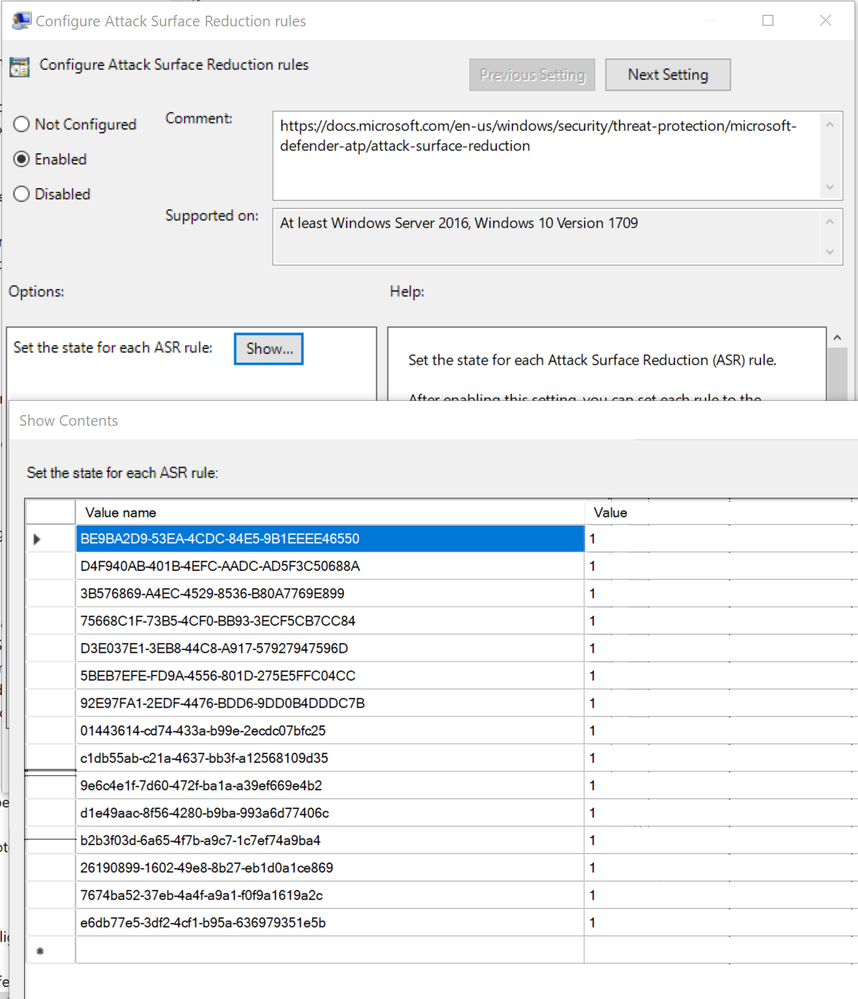Click the empty value name cell in last row

click(330, 950)
